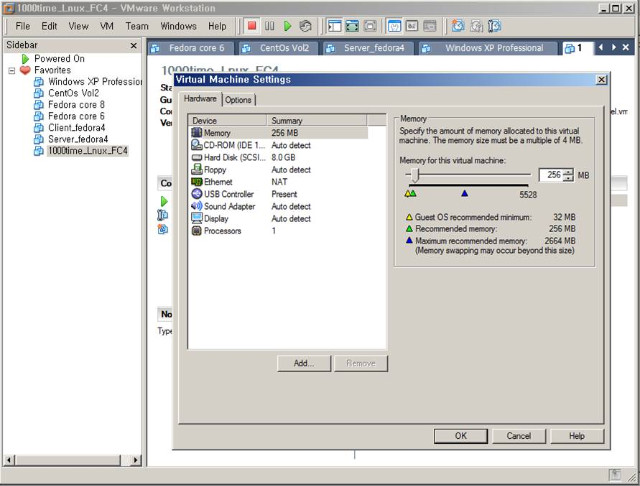This screenshot has height=486, width=640.
Task: Select the CD-ROM device in list
Action: click(279, 145)
